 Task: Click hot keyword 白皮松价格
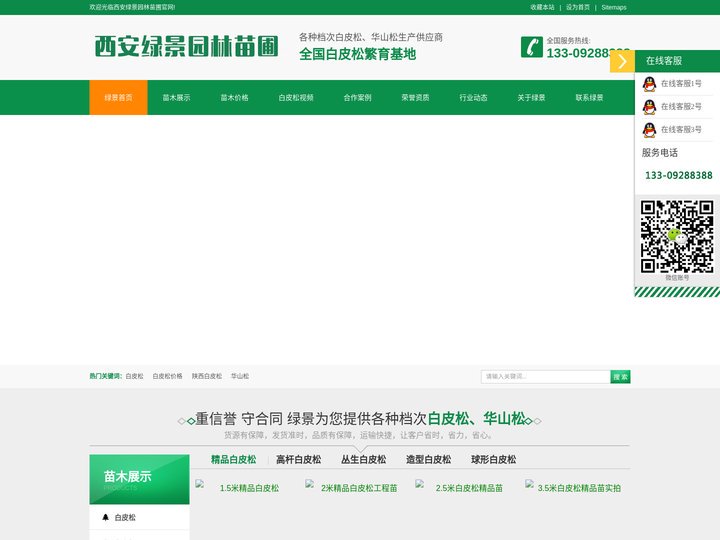click(x=168, y=376)
